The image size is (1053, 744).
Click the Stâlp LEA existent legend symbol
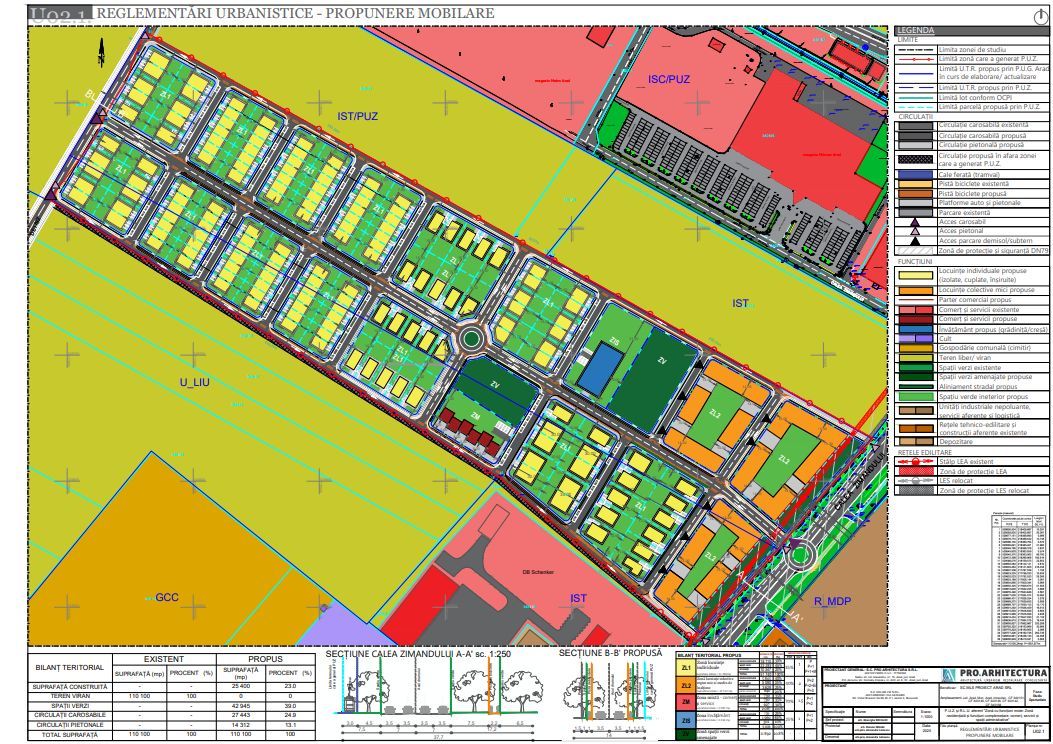(914, 461)
